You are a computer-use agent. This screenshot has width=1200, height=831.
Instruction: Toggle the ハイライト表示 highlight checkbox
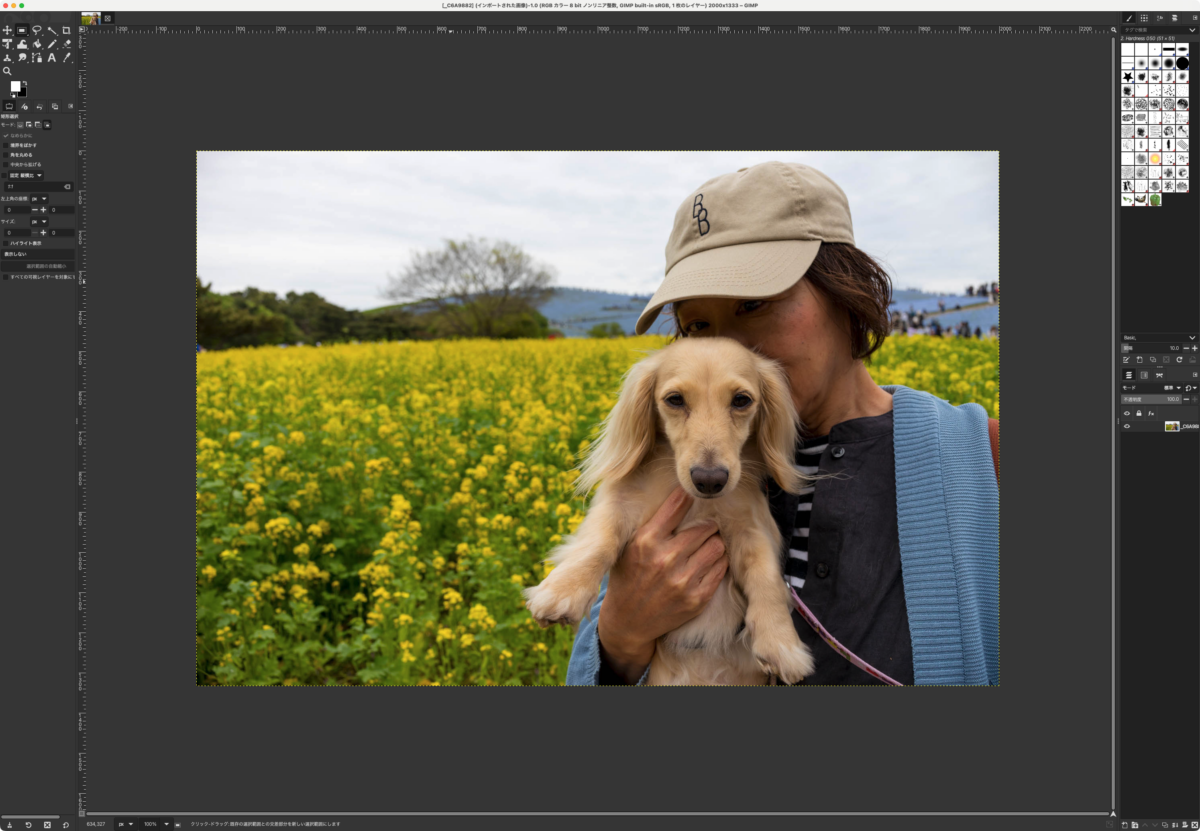point(5,243)
